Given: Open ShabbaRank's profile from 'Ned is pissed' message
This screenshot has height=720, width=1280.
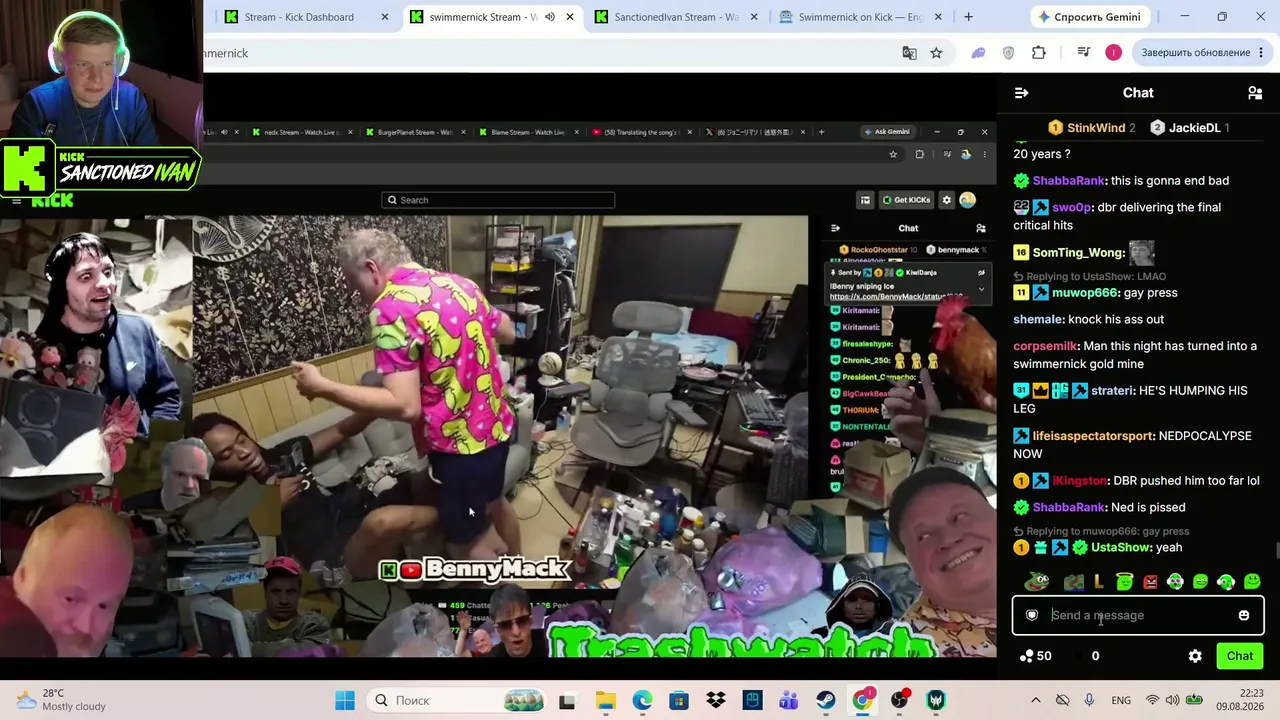Looking at the screenshot, I should (x=1069, y=507).
